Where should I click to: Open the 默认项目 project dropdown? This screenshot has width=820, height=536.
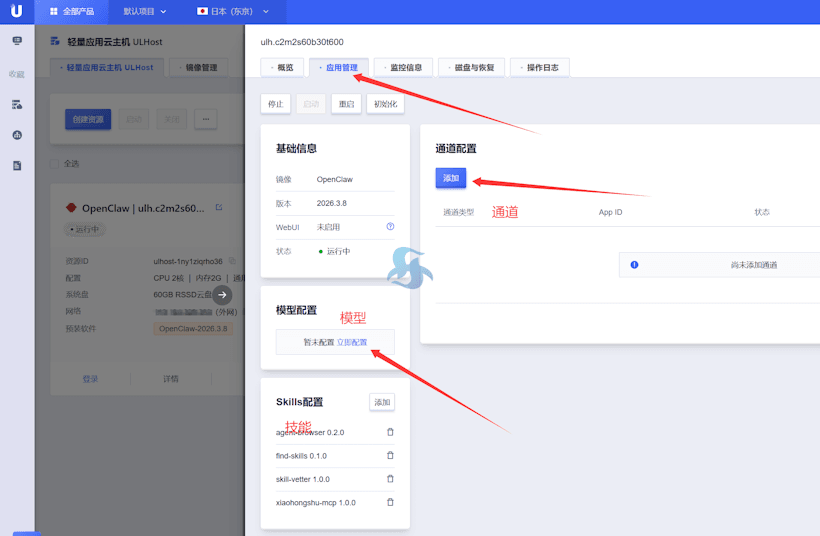tap(145, 12)
